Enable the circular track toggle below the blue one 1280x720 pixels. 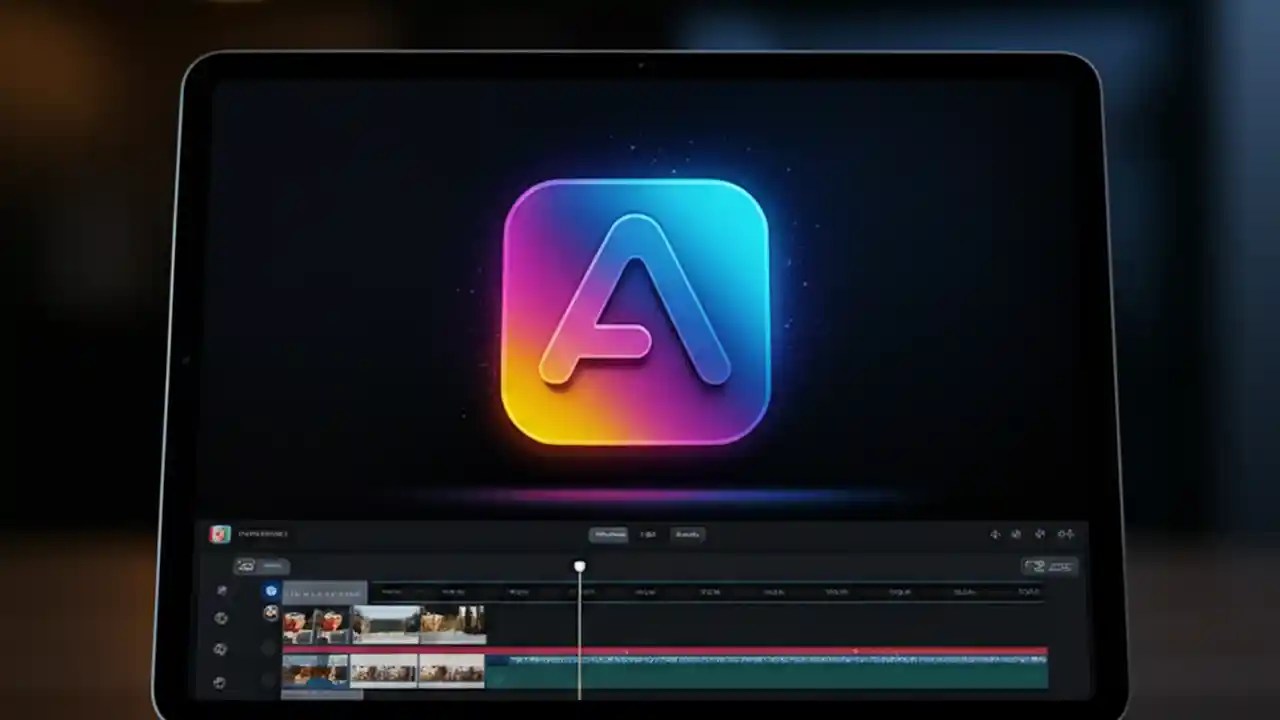pos(271,614)
